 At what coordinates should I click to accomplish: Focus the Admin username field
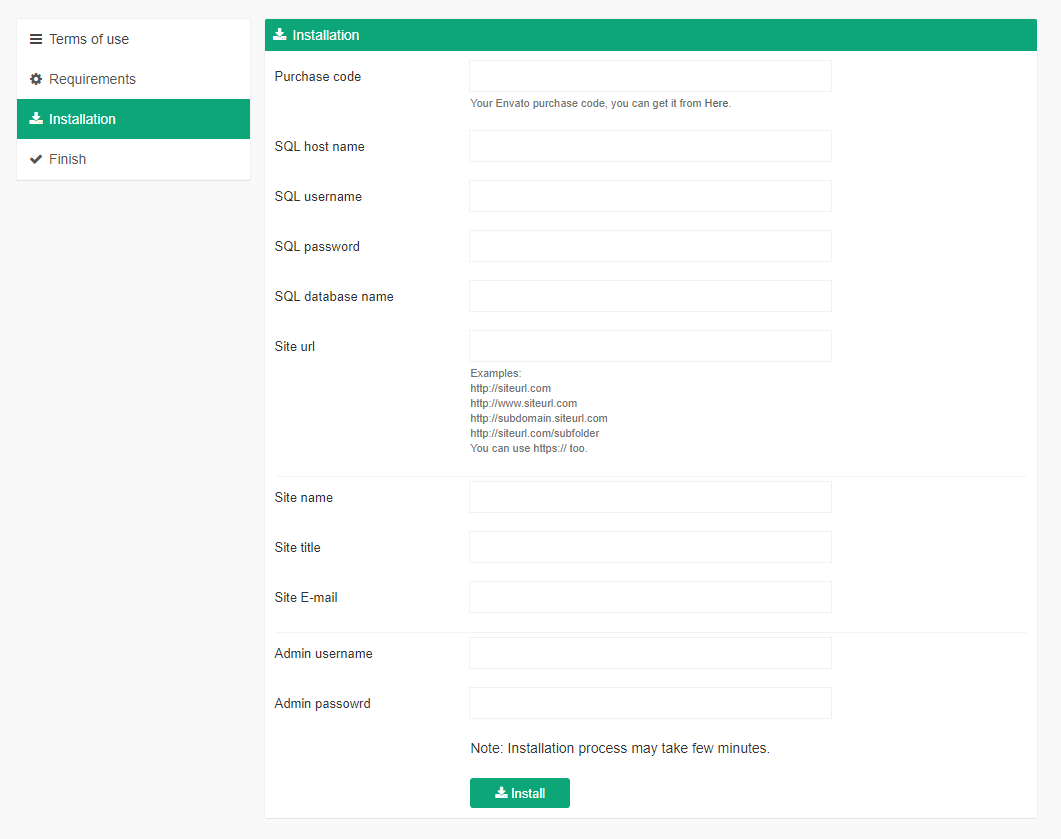point(650,654)
